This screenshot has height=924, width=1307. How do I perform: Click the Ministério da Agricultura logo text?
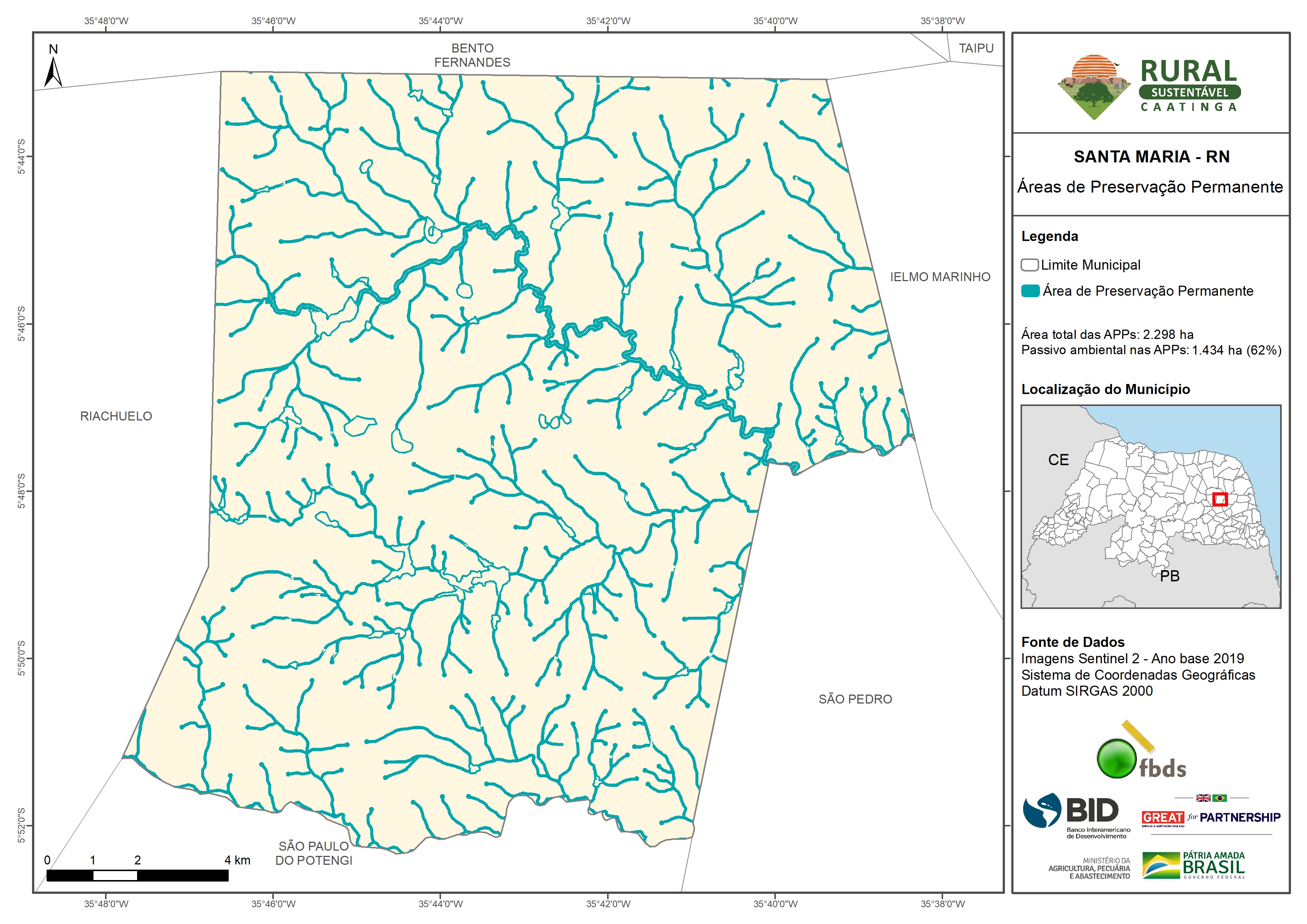tap(1089, 868)
